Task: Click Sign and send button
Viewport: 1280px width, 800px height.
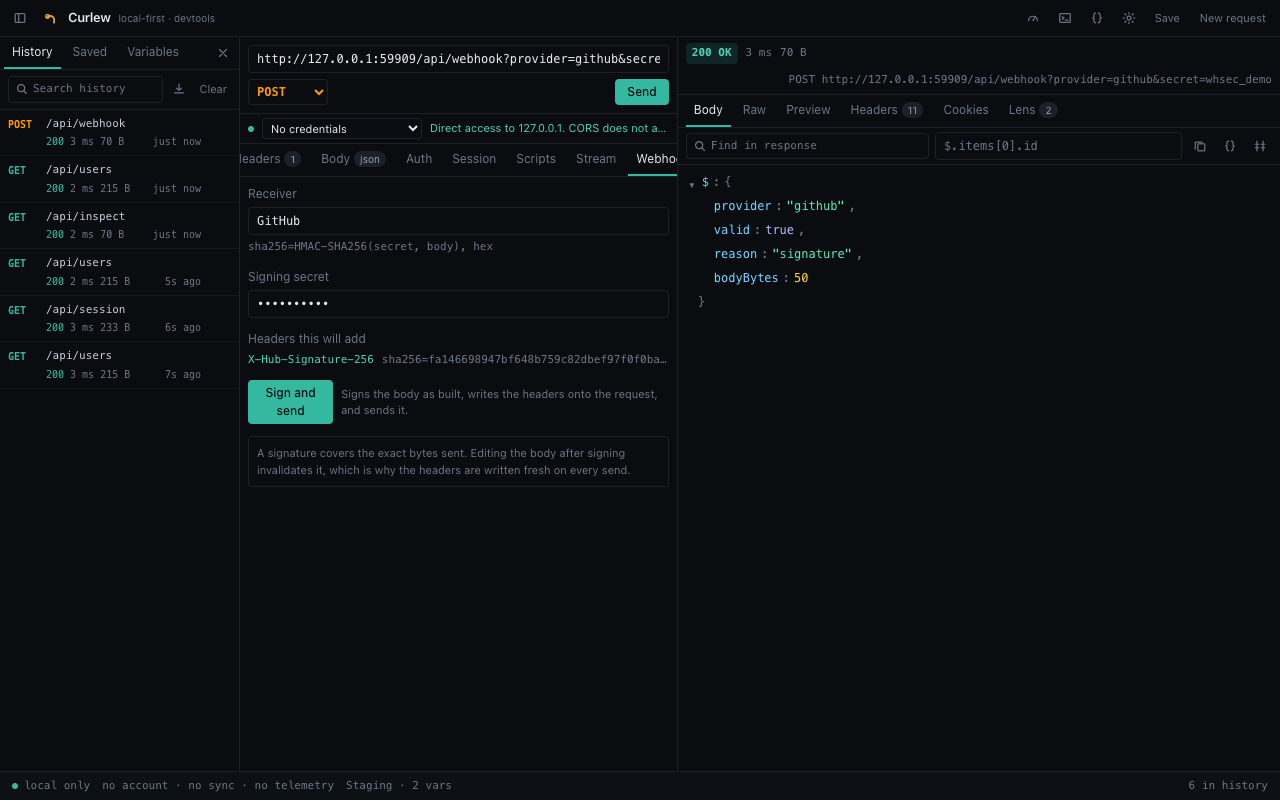Action: click(290, 402)
